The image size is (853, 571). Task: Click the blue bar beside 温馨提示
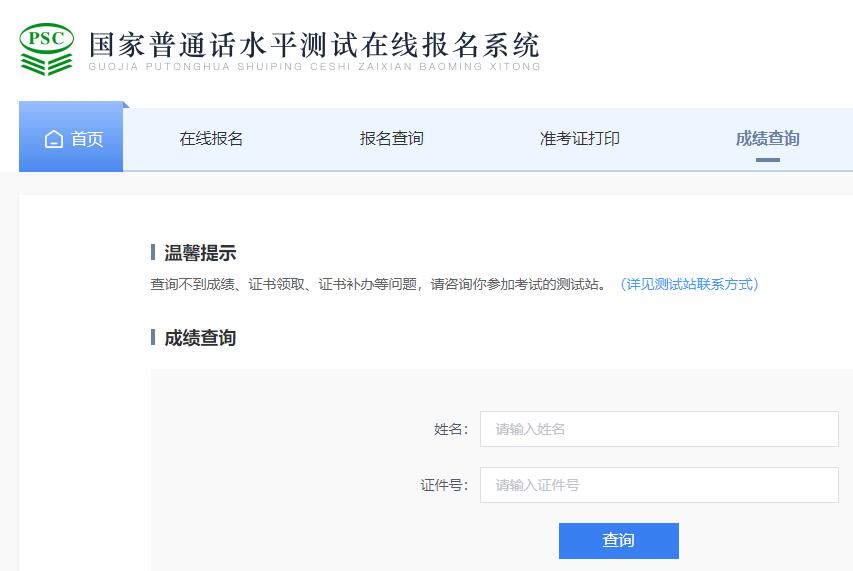click(x=153, y=252)
